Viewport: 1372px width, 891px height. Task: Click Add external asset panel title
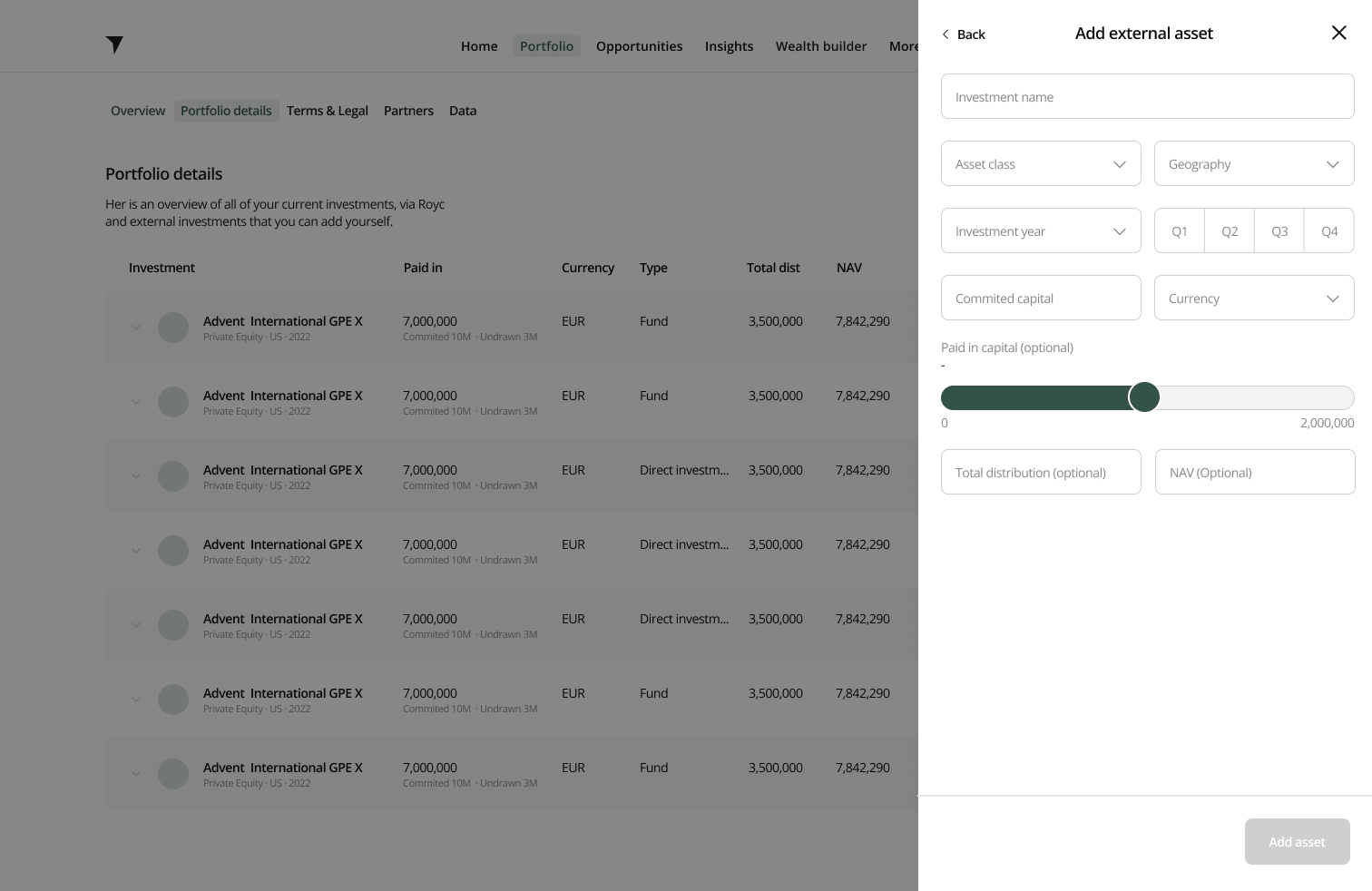coord(1144,34)
